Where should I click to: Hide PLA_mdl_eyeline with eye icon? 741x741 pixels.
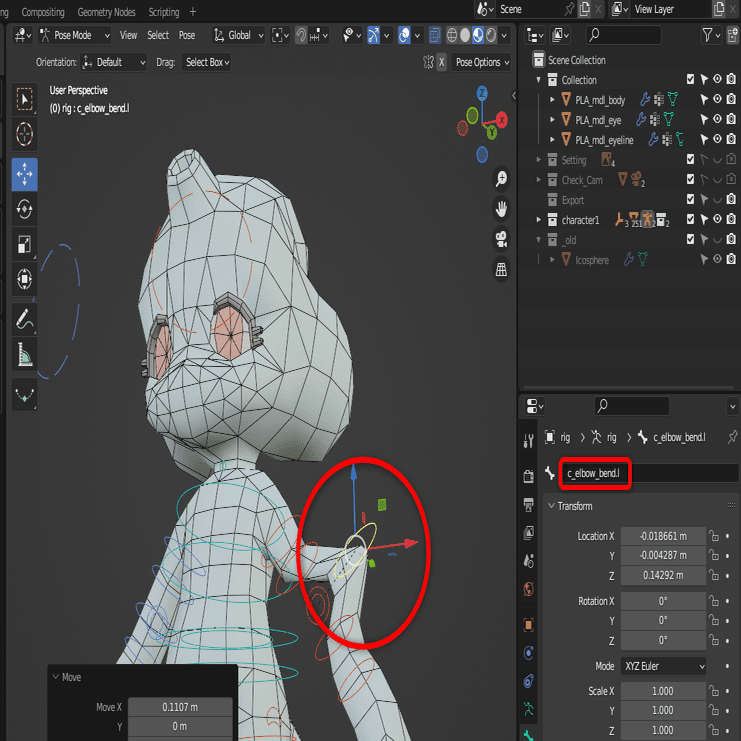click(717, 138)
